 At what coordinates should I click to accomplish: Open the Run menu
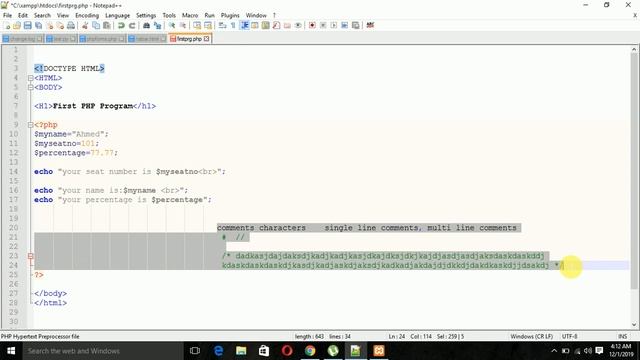coord(209,16)
